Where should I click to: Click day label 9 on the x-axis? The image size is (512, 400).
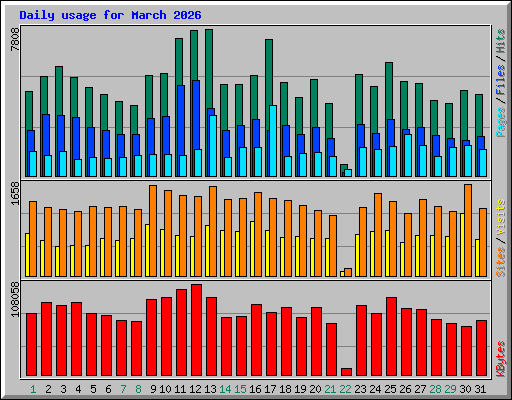pos(153,389)
